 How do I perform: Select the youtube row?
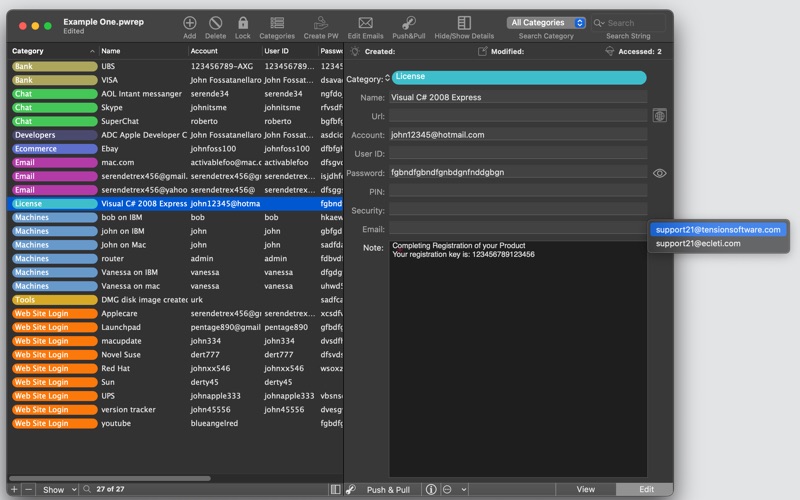(175, 423)
